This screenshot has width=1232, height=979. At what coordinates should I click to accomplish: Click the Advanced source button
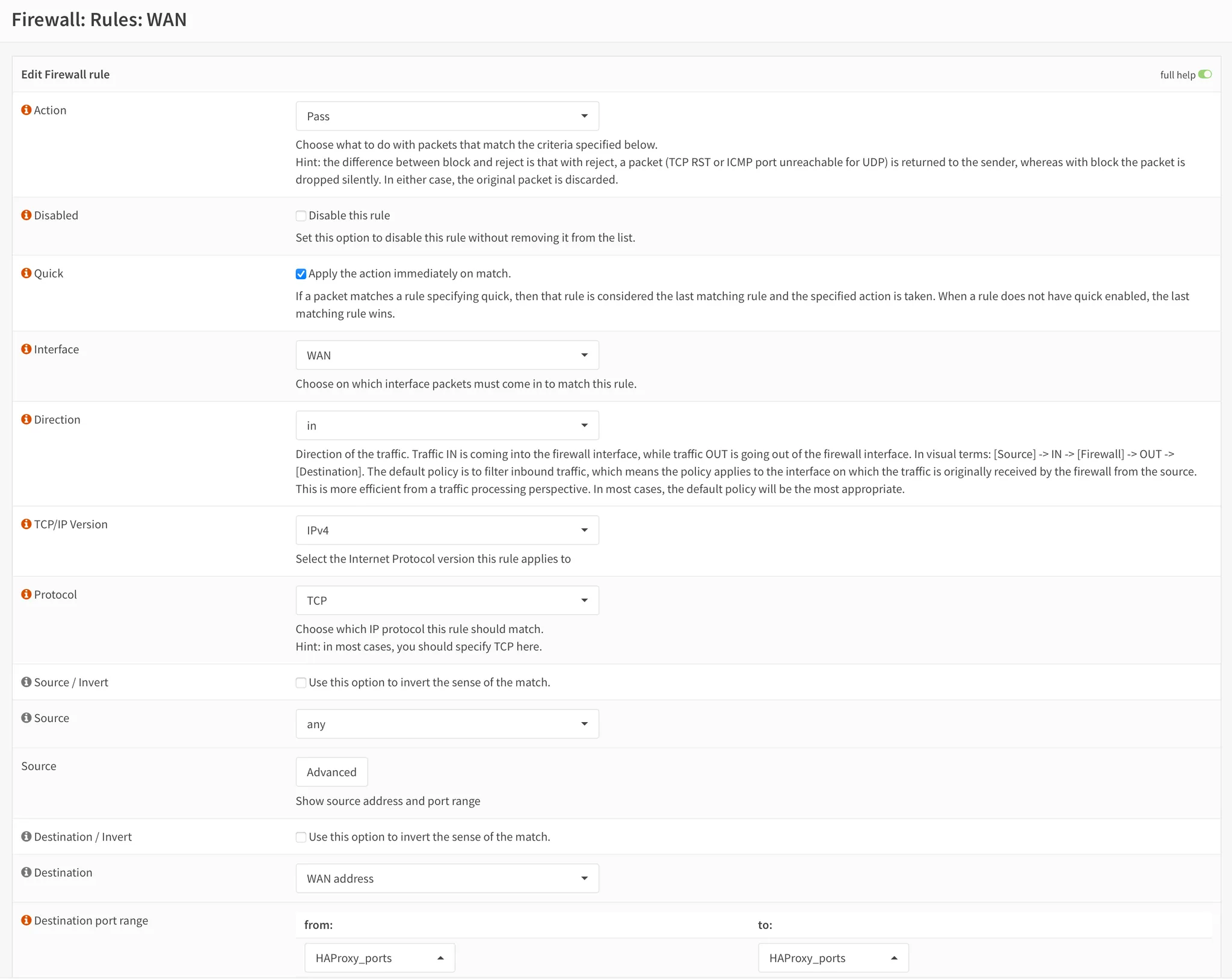pyautogui.click(x=331, y=772)
